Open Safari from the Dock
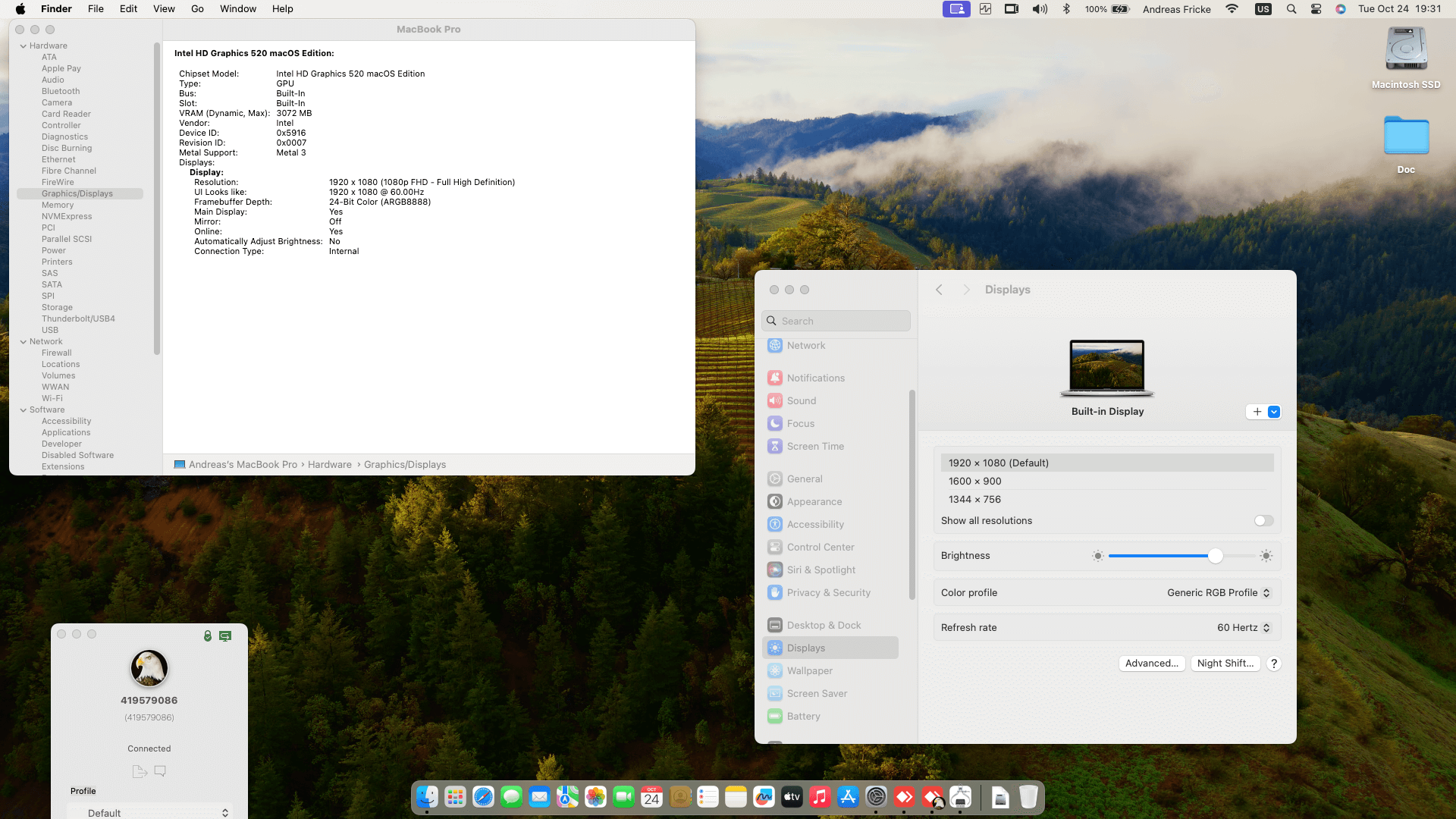The image size is (1456, 819). click(x=483, y=797)
